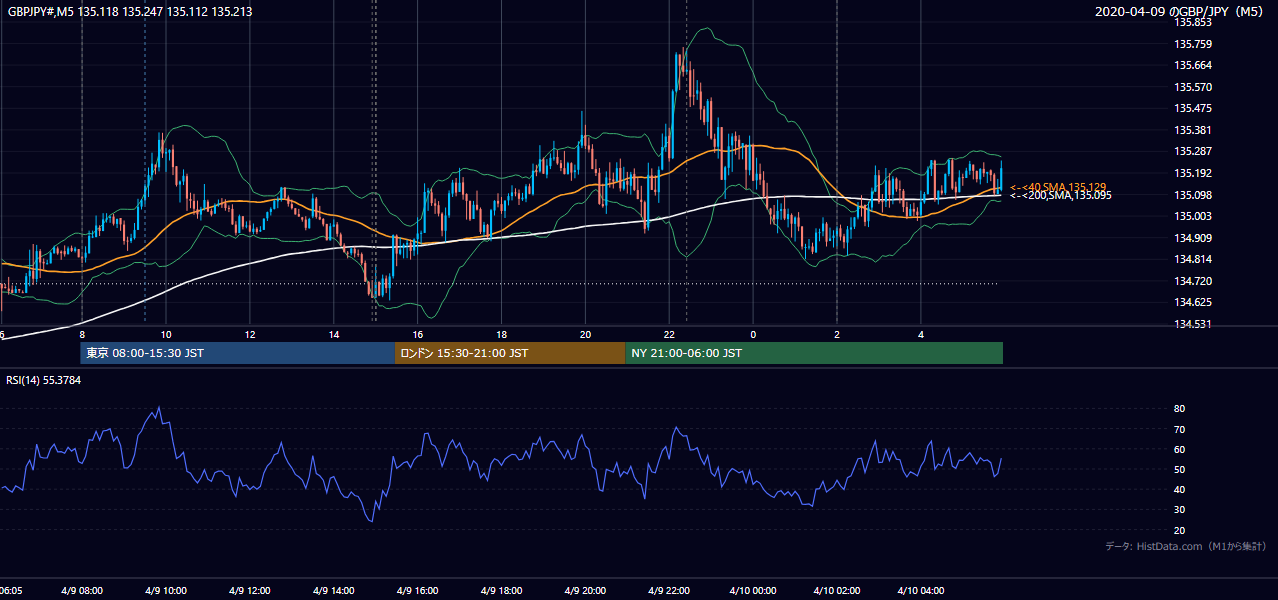The height and width of the screenshot is (600, 1278).
Task: Click the white 200 SMA 135.095 label
Action: (1061, 196)
